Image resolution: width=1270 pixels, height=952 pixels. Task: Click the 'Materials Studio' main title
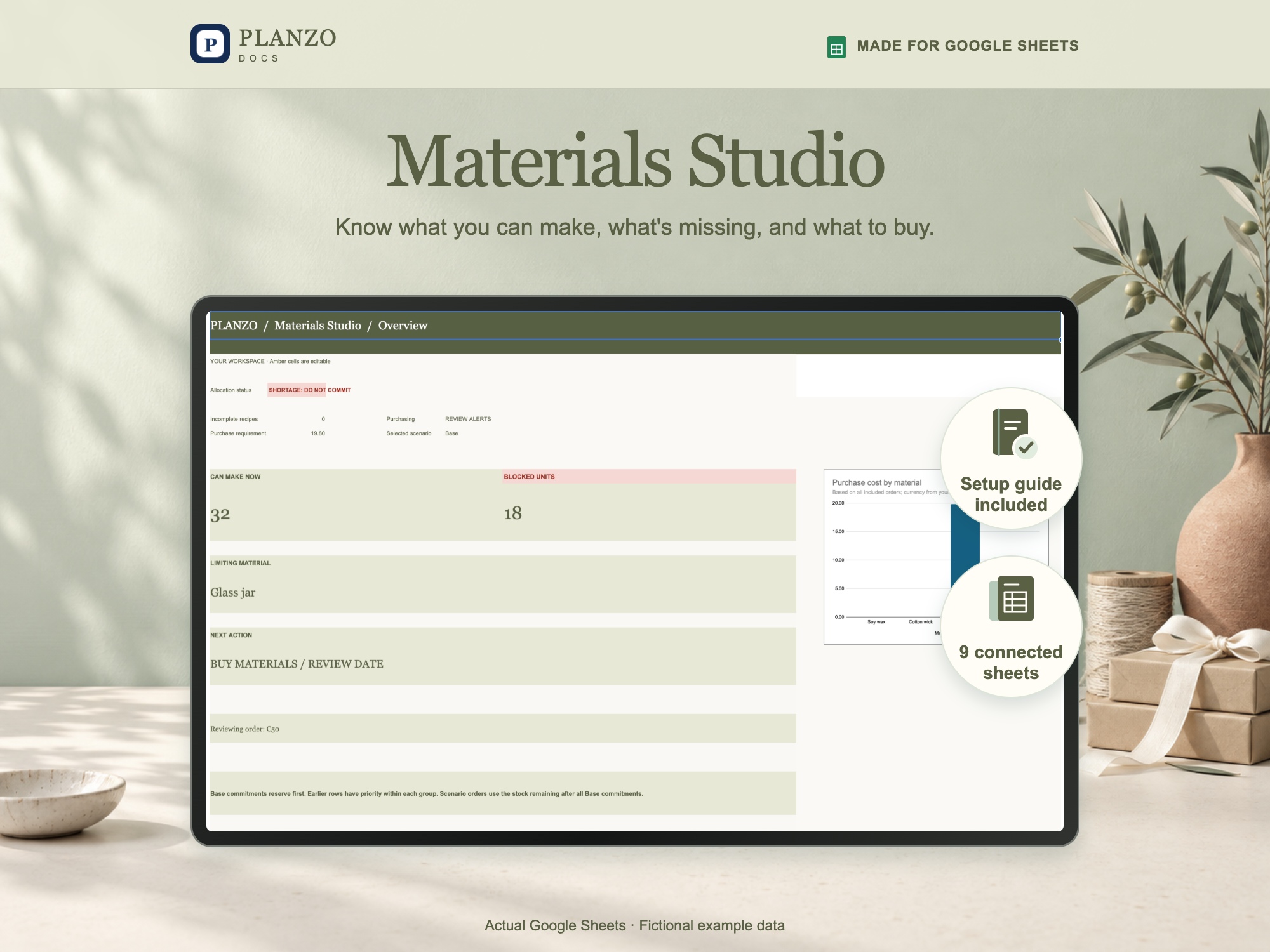tap(635, 160)
